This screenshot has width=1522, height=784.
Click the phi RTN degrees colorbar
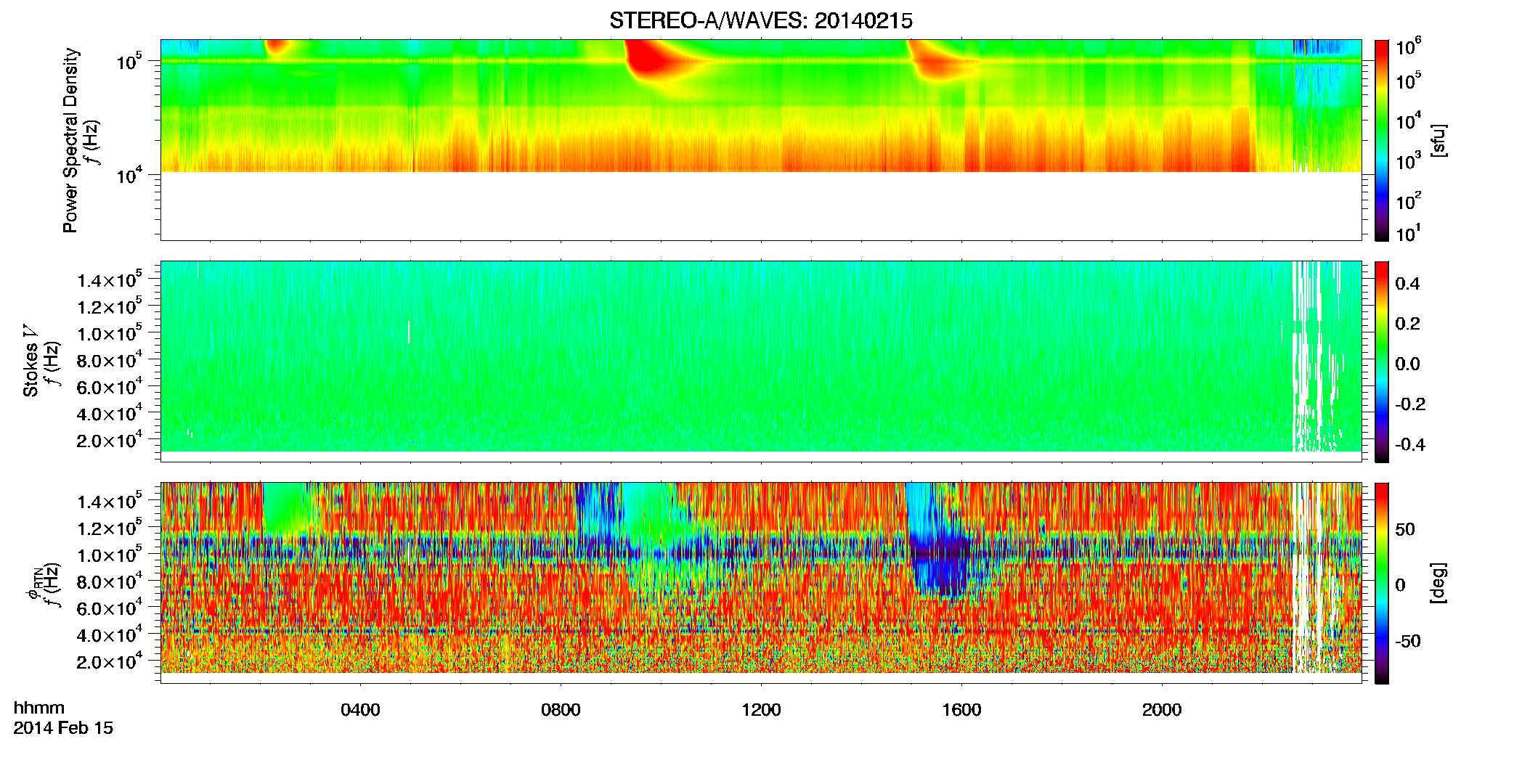pyautogui.click(x=1382, y=583)
